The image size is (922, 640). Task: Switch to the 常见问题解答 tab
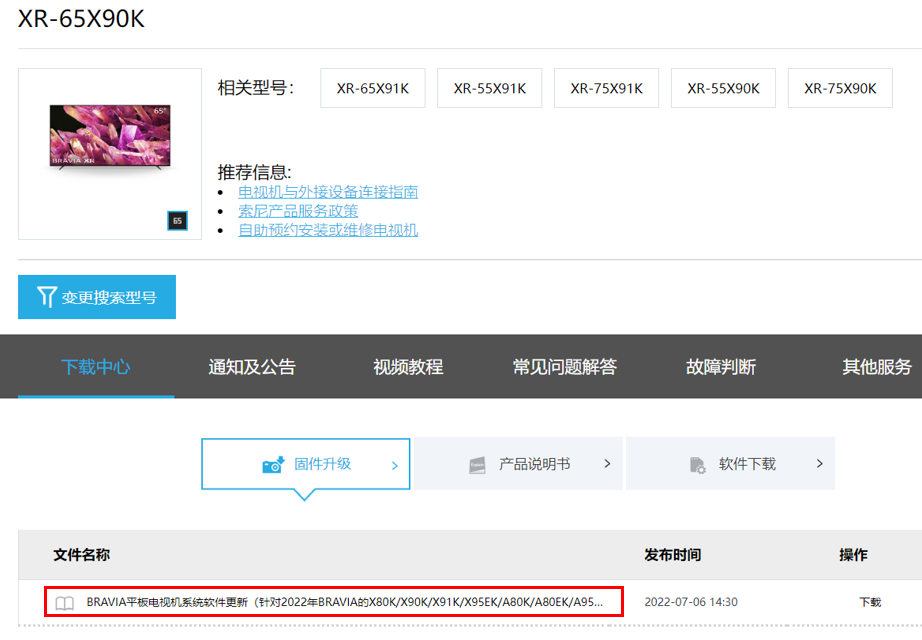[x=564, y=366]
